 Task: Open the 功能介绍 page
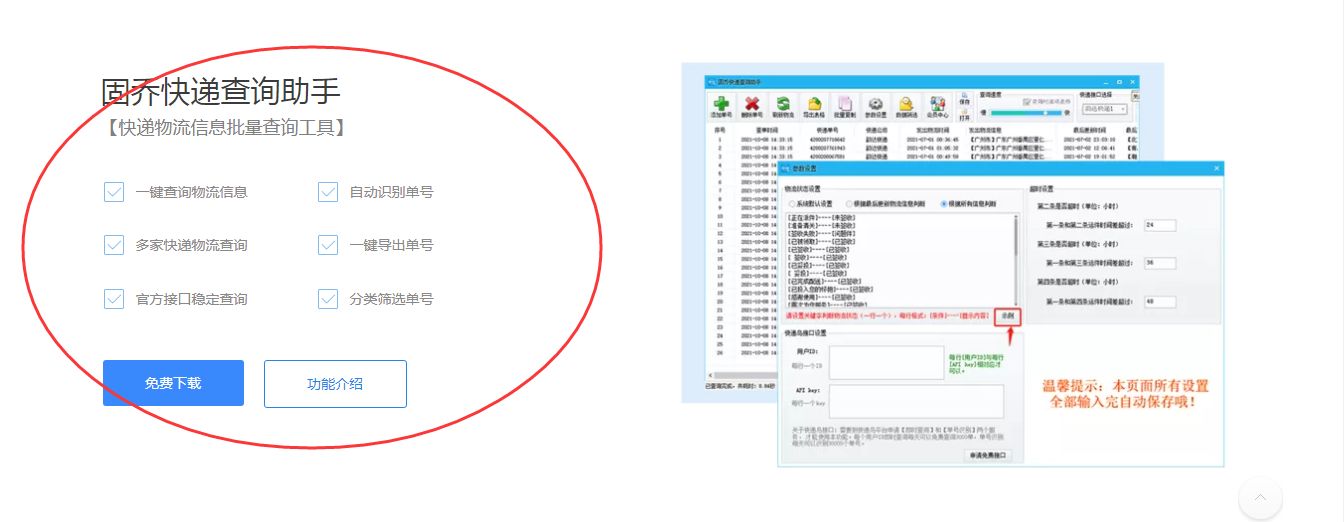[x=335, y=384]
